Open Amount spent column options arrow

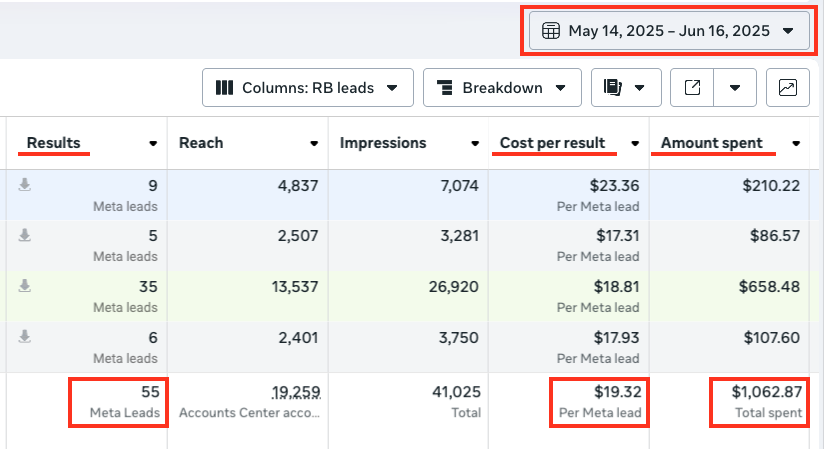796,143
